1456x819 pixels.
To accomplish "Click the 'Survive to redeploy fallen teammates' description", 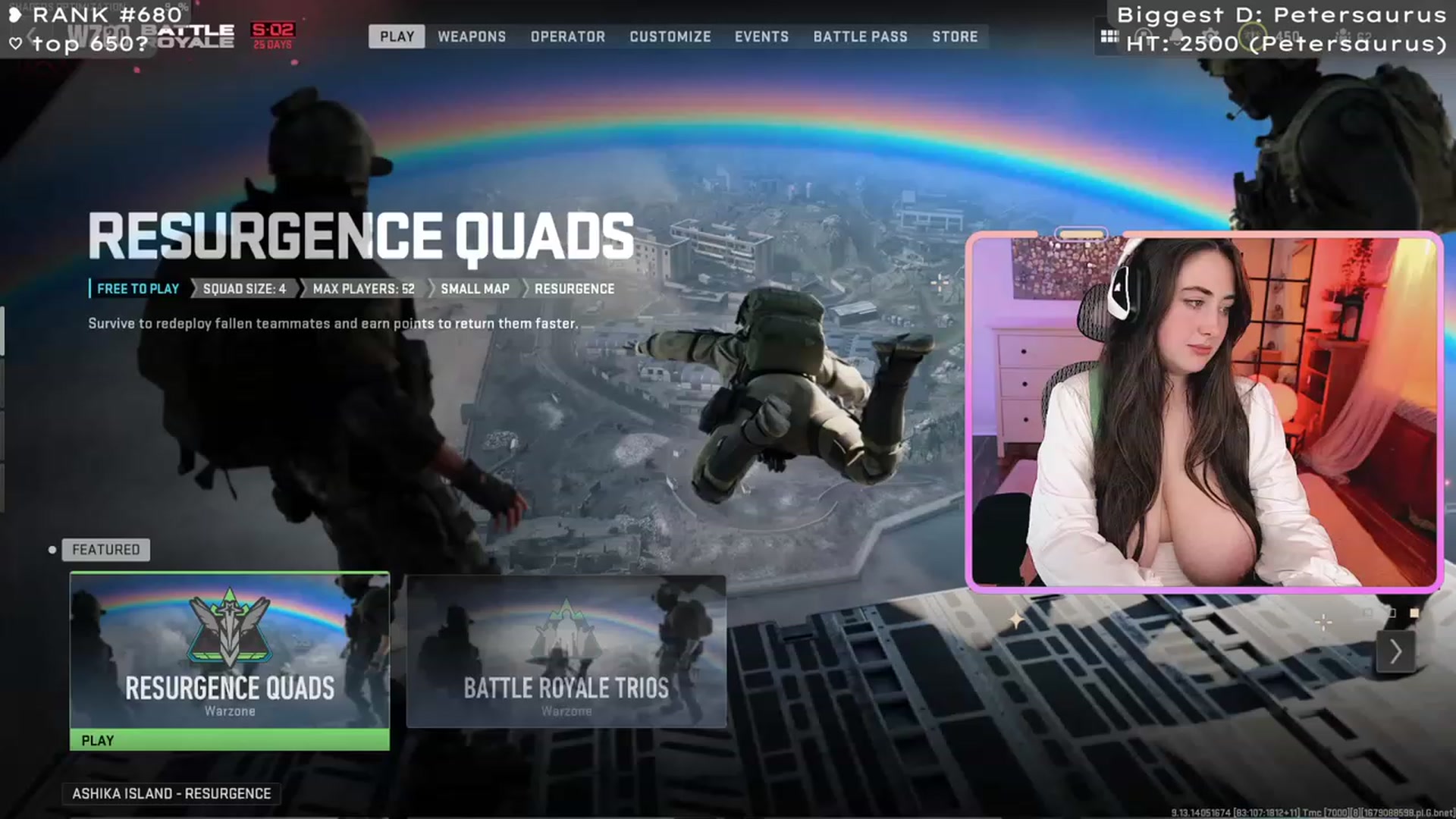I will [x=333, y=324].
